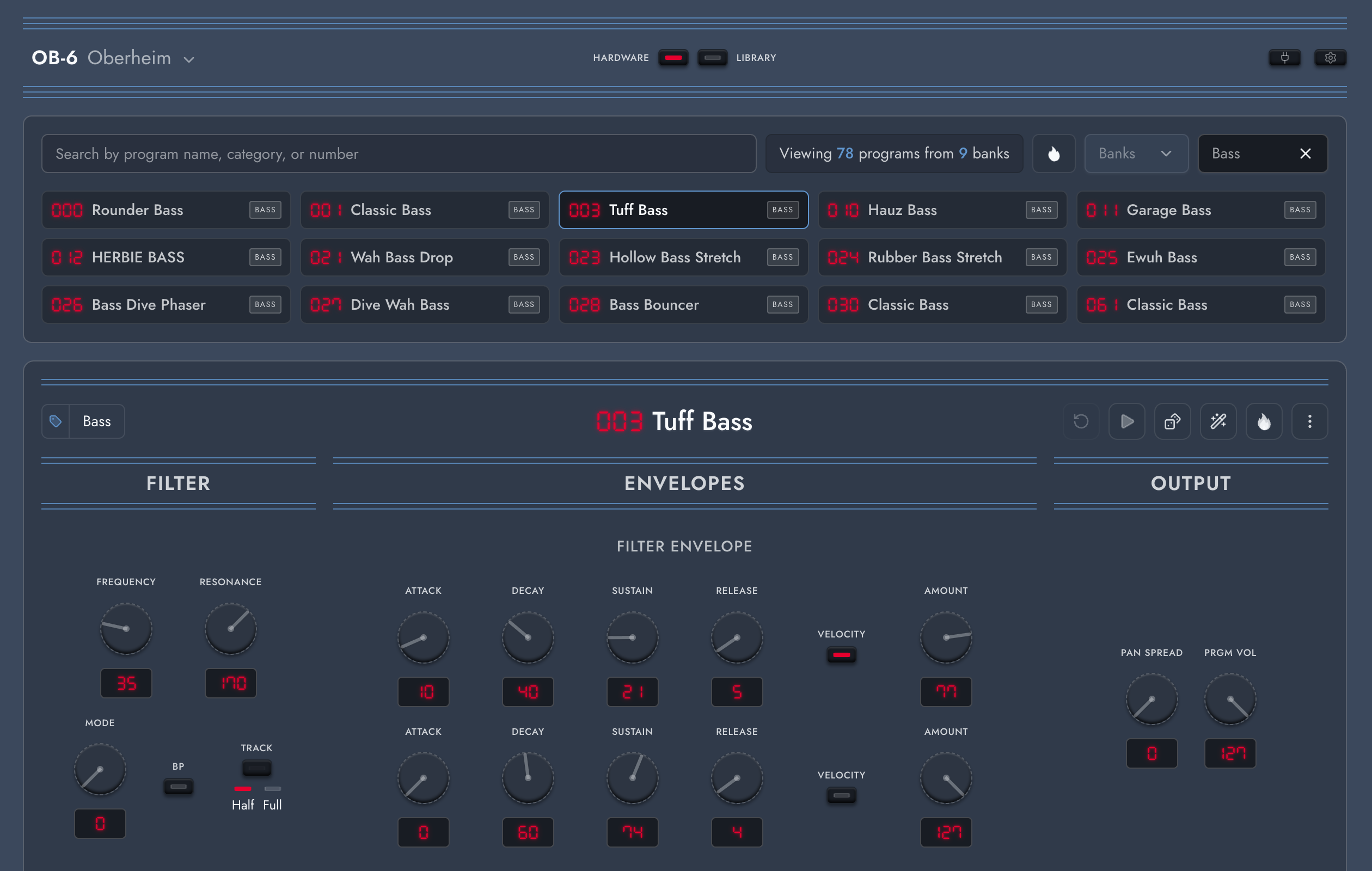Click the program title Tuff Bass

[x=701, y=421]
